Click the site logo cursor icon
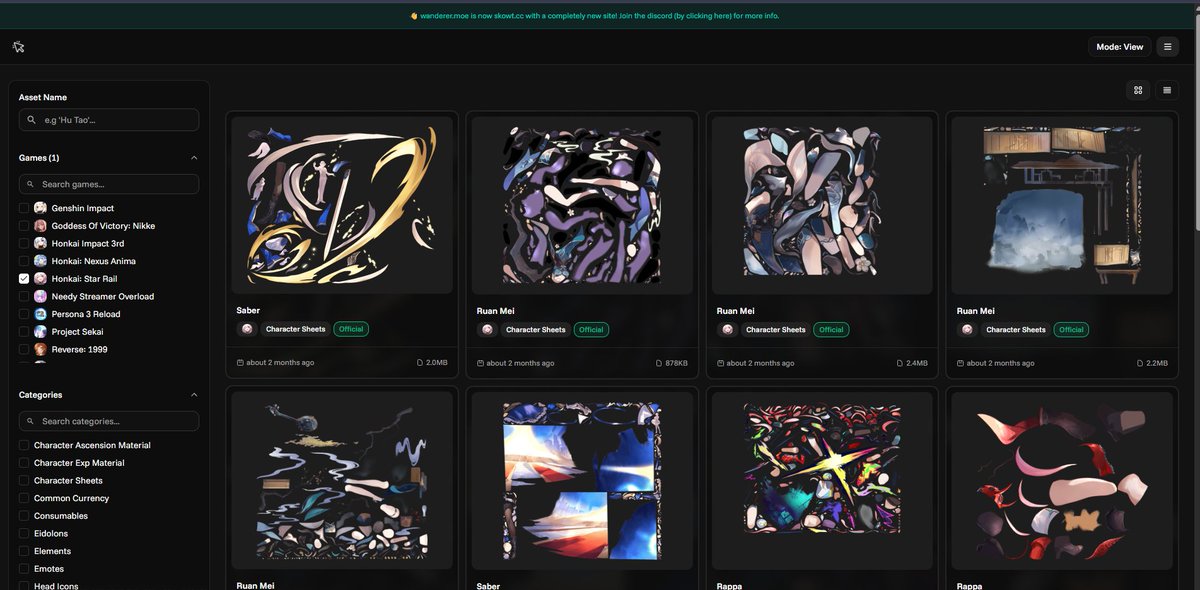 (x=18, y=47)
